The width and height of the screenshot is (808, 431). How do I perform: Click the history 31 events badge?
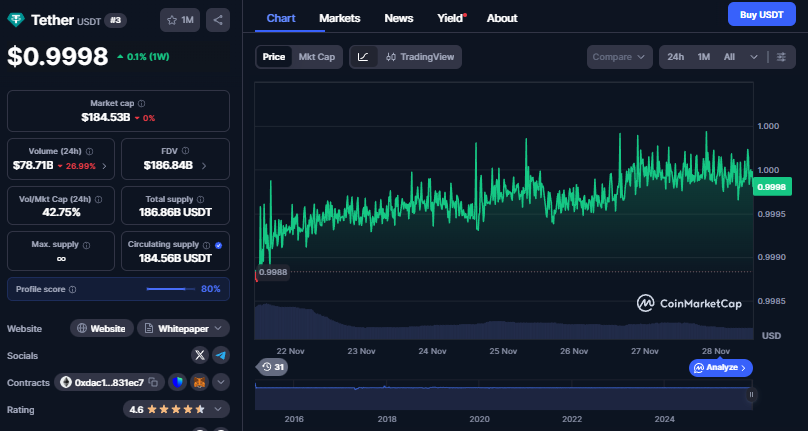[x=273, y=367]
